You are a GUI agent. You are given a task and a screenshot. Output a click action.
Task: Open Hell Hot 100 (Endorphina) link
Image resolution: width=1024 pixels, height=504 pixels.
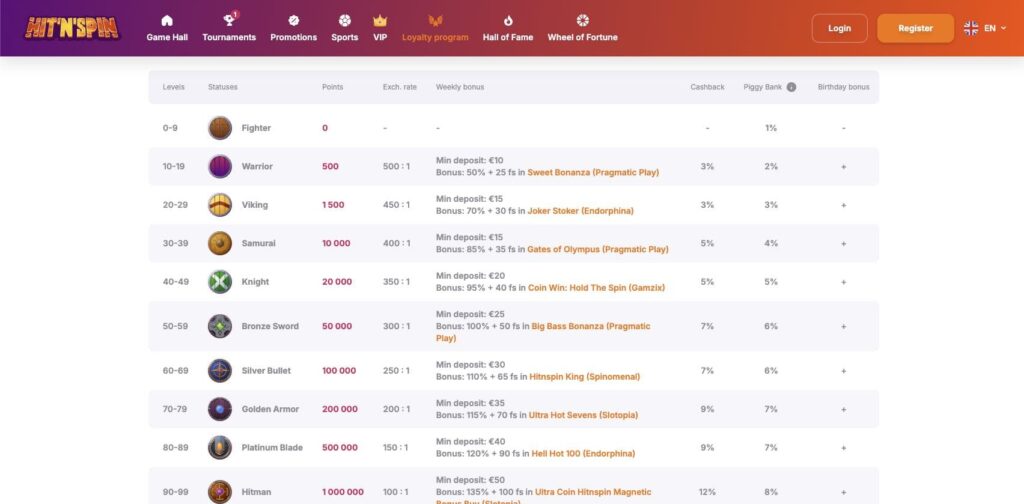click(x=585, y=454)
